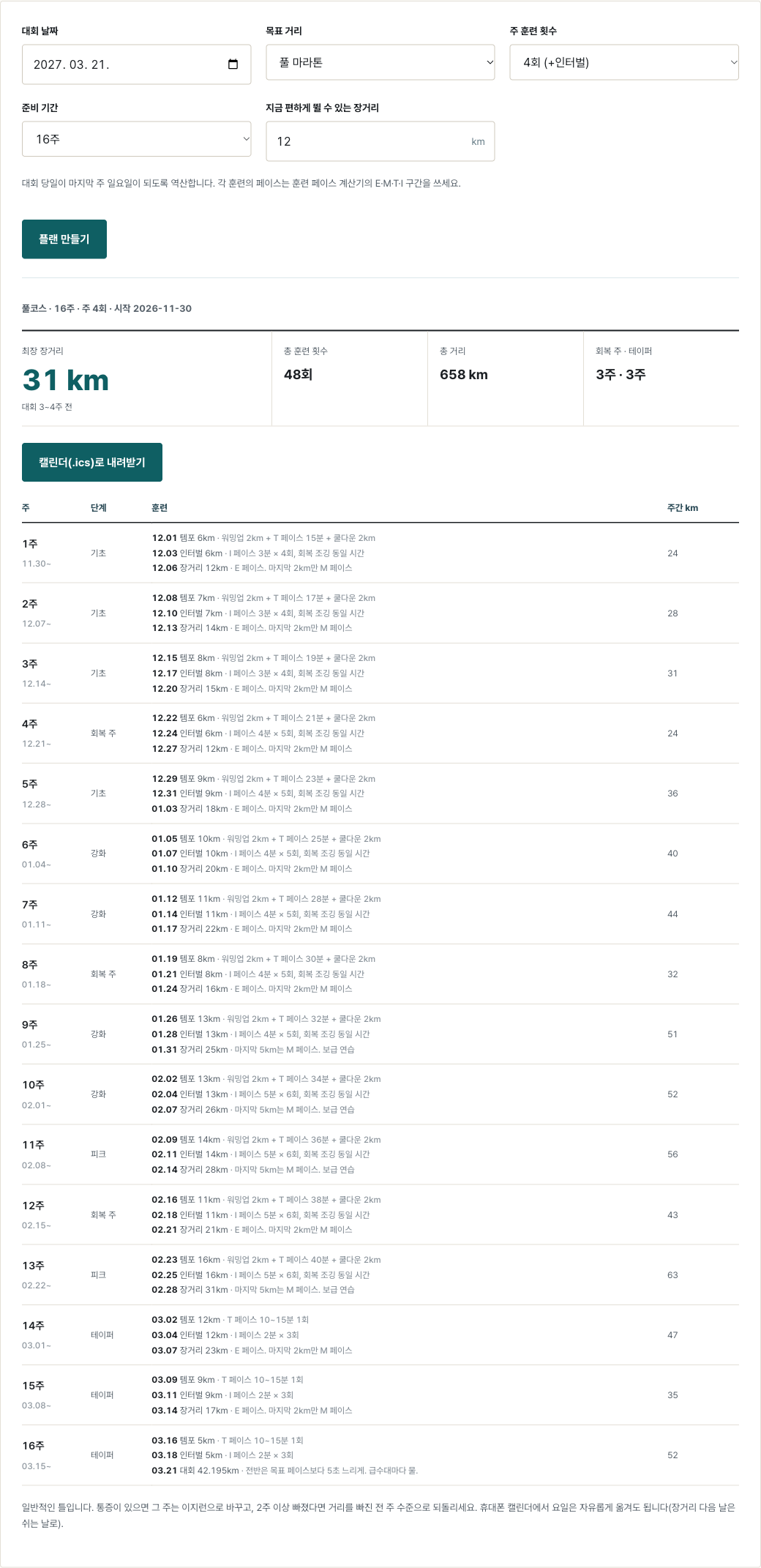Image resolution: width=761 pixels, height=1568 pixels.
Task: Click the 대회 3~4주 전 caption
Action: pyautogui.click(x=47, y=407)
